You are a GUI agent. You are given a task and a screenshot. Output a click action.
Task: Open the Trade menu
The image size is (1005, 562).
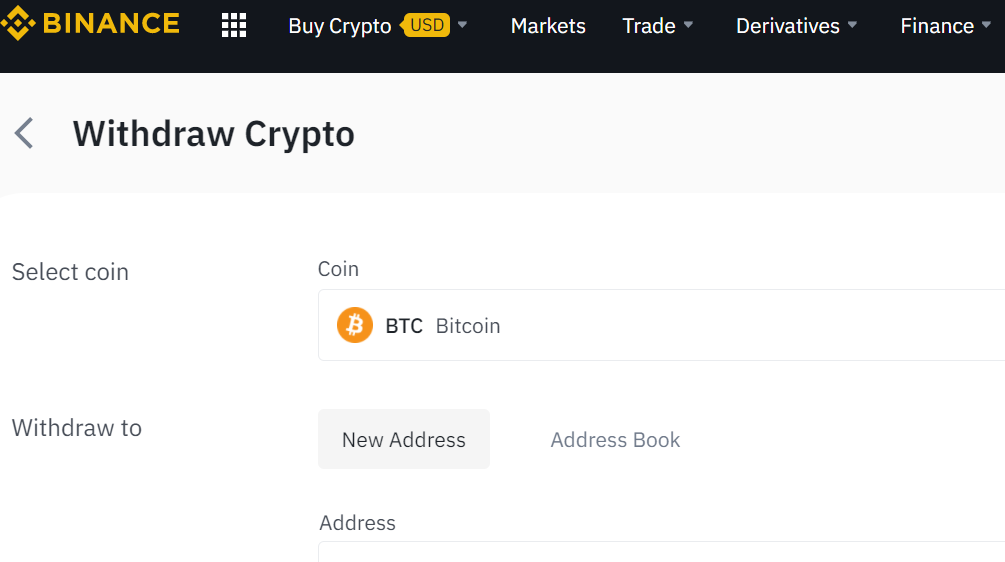point(649,26)
